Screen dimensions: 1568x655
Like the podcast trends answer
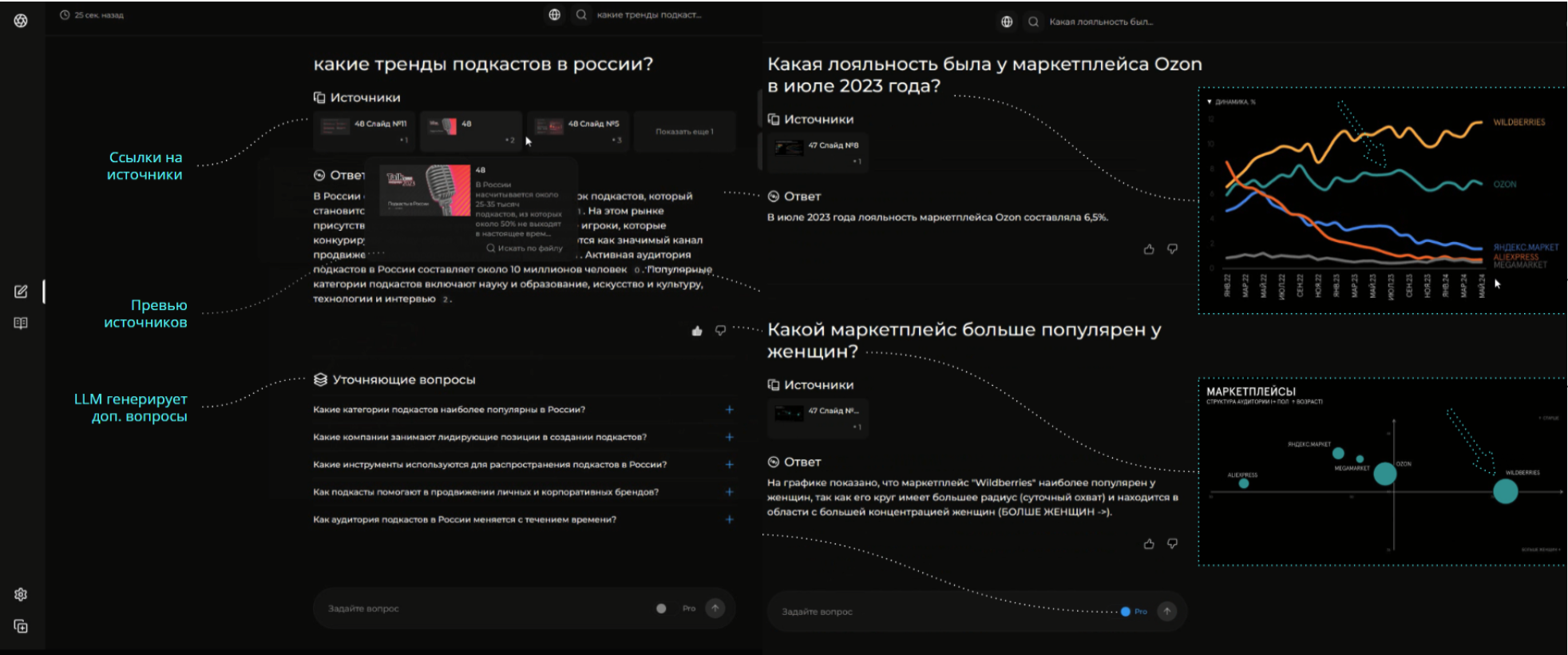[x=697, y=331]
